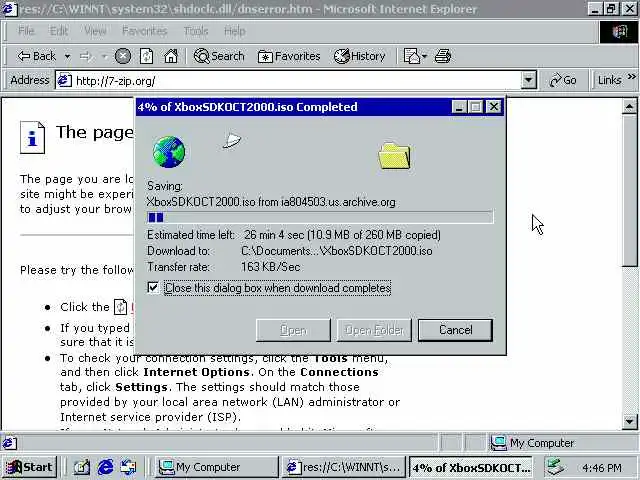This screenshot has height=480, width=640.
Task: Stop page loading with the Stop icon
Action: [122, 56]
